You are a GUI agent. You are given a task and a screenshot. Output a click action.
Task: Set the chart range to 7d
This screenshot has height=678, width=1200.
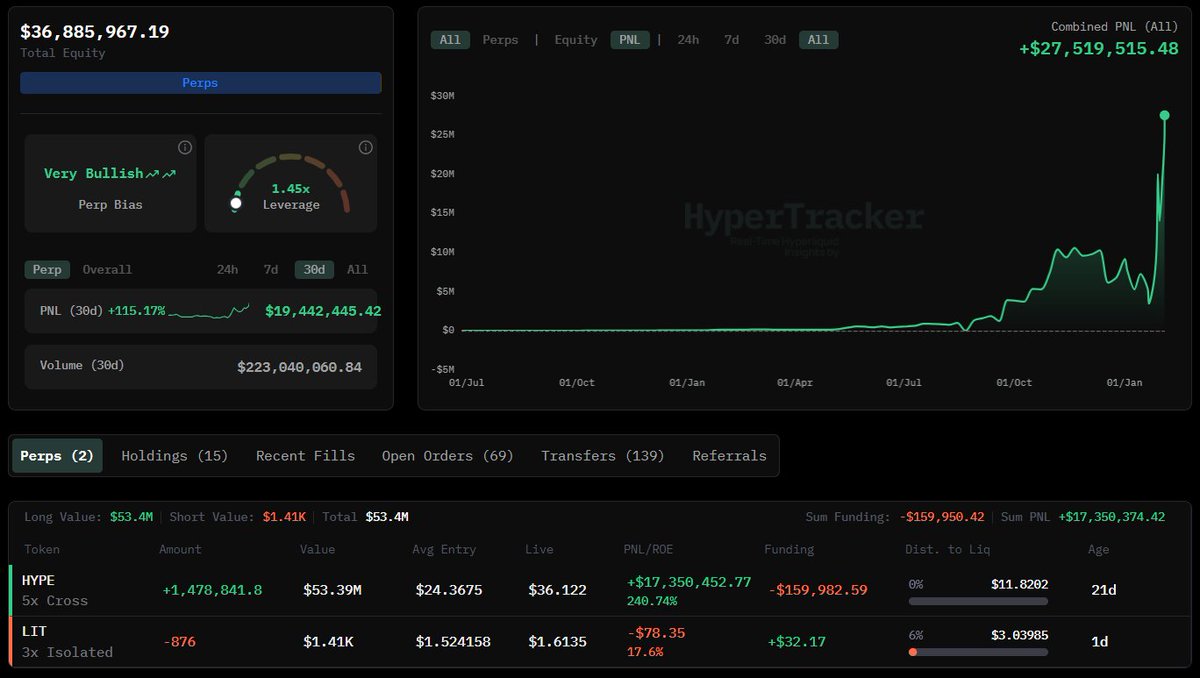tap(731, 40)
